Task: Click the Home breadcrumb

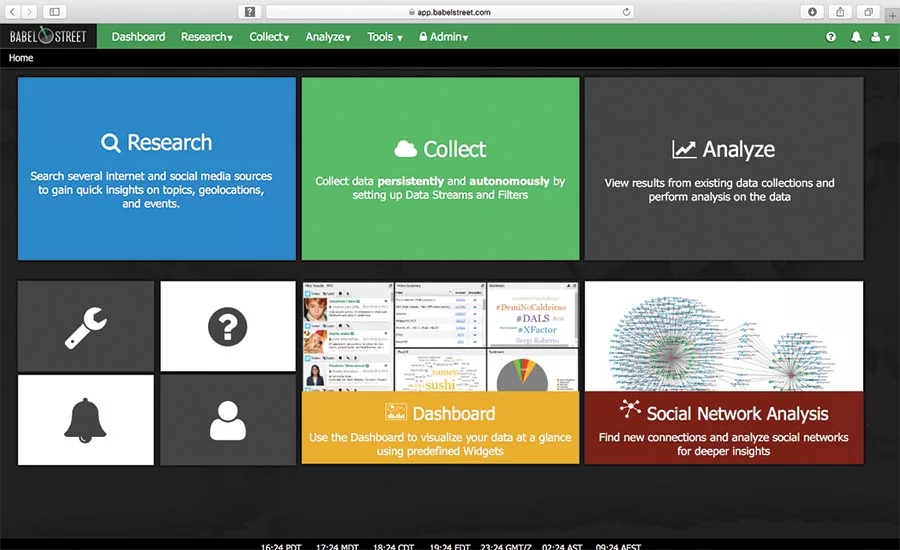Action: tap(21, 58)
